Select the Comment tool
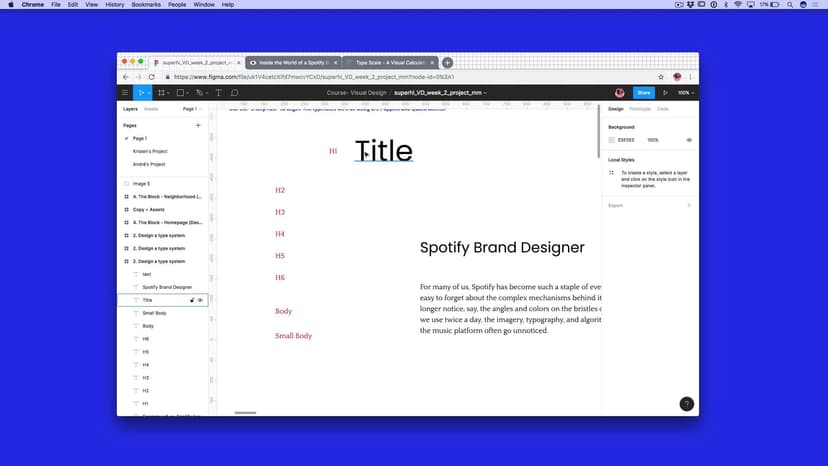 point(234,92)
